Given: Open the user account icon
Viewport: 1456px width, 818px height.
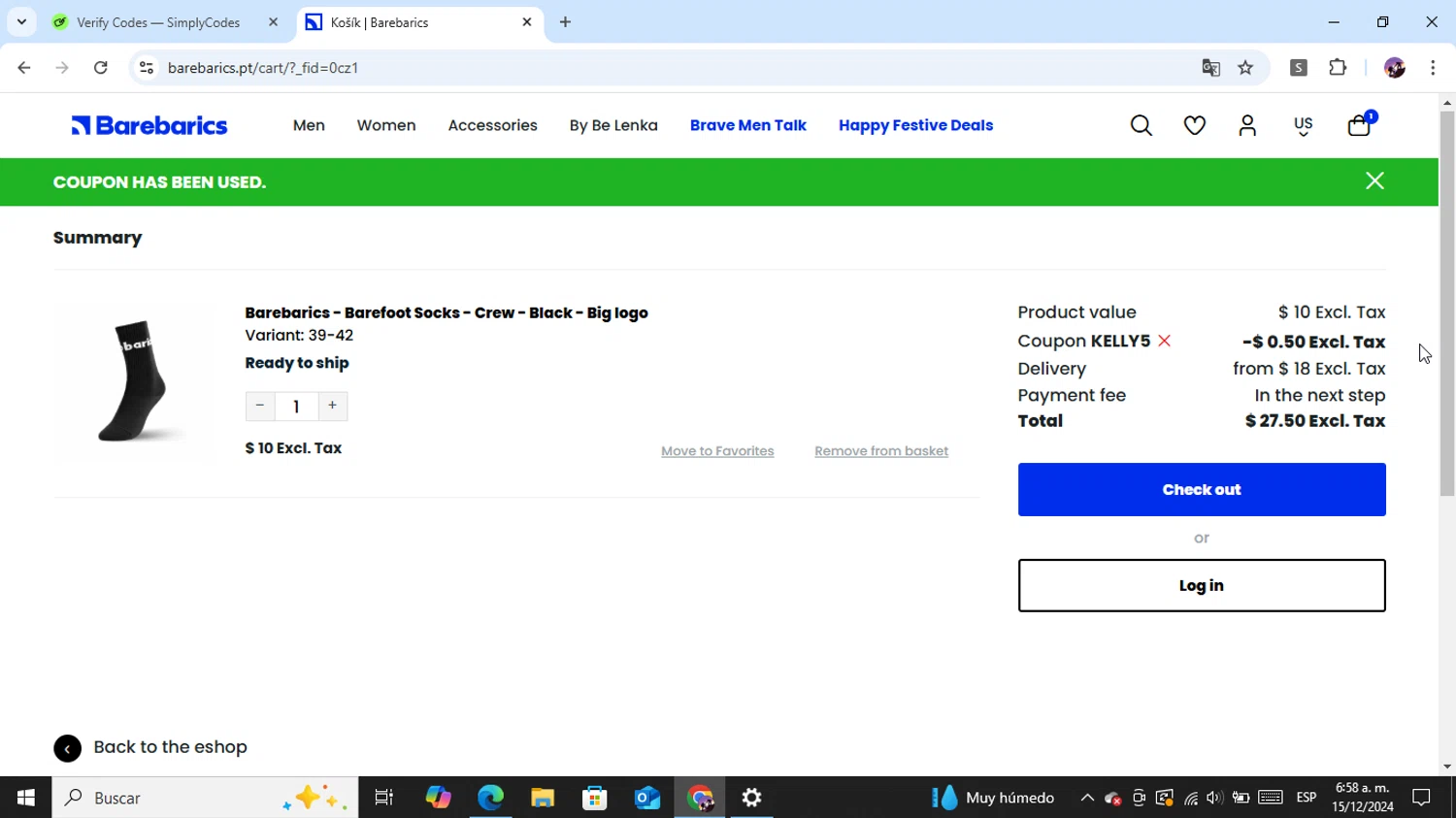Looking at the screenshot, I should click(x=1248, y=125).
